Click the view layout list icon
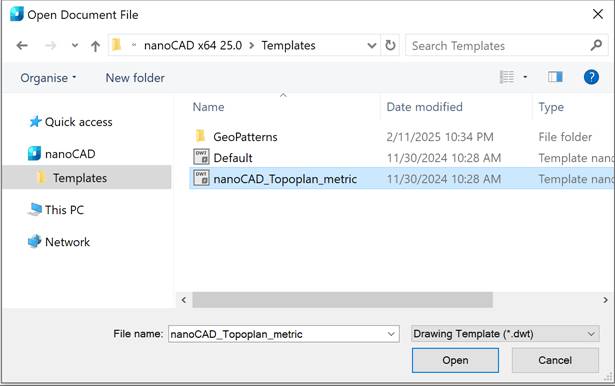Image resolution: width=615 pixels, height=386 pixels. (507, 77)
